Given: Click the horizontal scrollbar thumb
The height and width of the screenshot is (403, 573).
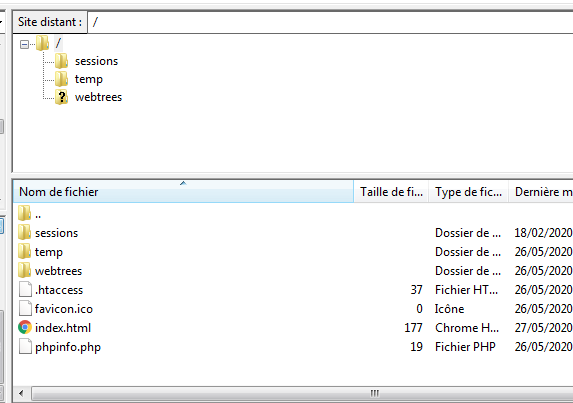Looking at the screenshot, I should pyautogui.click(x=374, y=394).
